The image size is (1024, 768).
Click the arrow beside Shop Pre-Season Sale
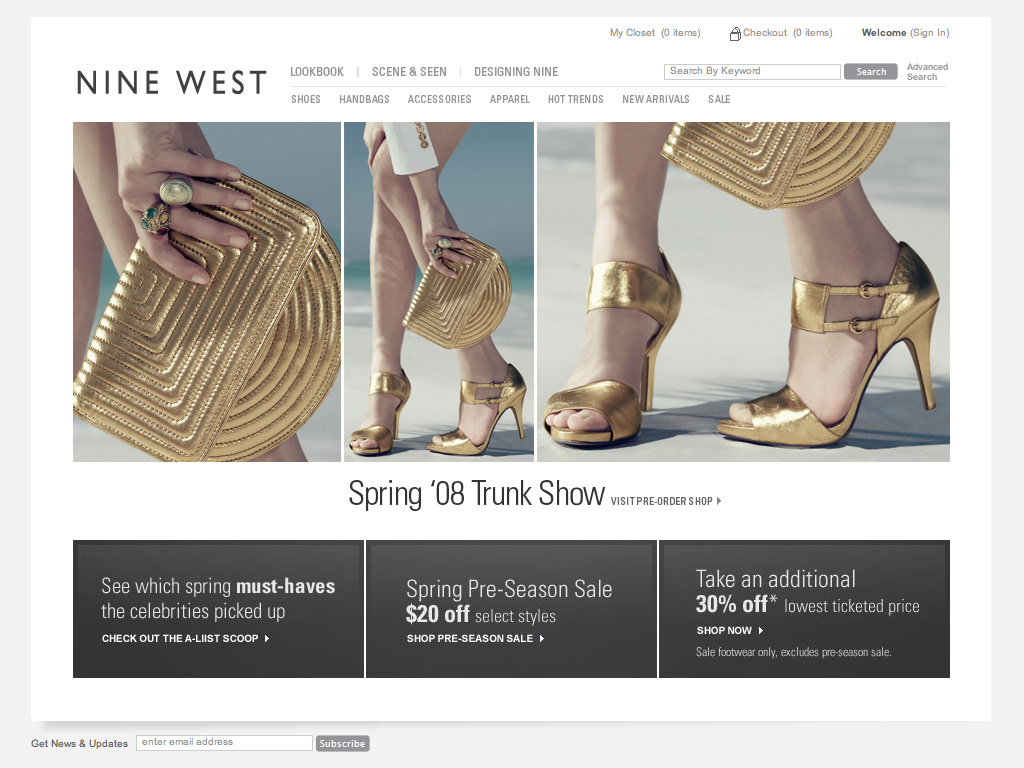click(x=541, y=639)
